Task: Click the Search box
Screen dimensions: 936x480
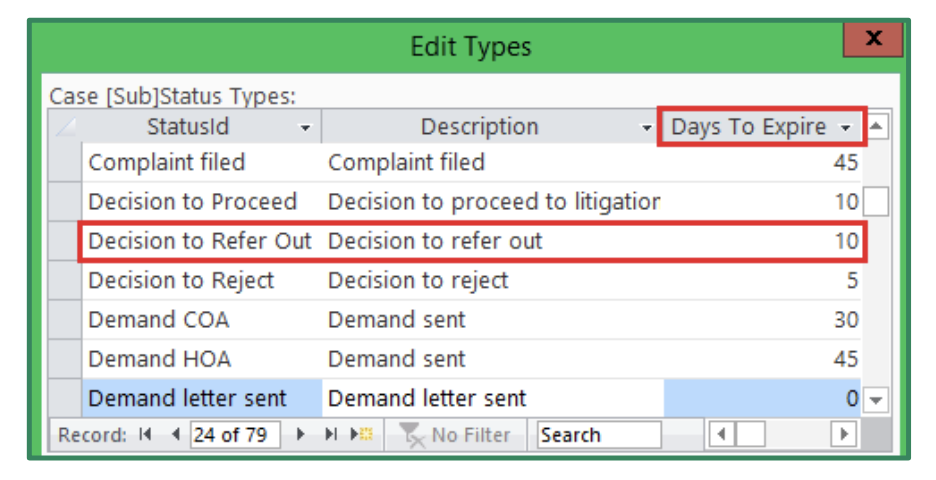Action: point(599,435)
